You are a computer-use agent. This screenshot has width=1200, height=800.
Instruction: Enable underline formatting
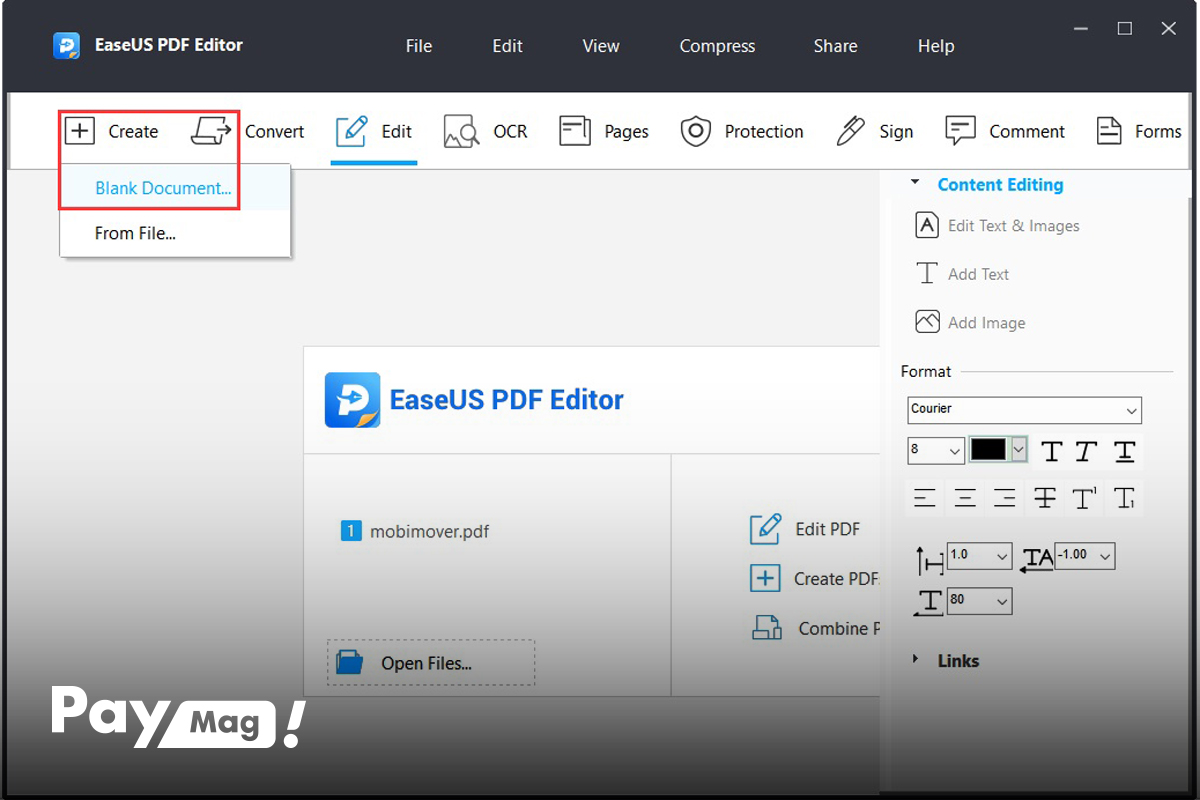click(1124, 451)
